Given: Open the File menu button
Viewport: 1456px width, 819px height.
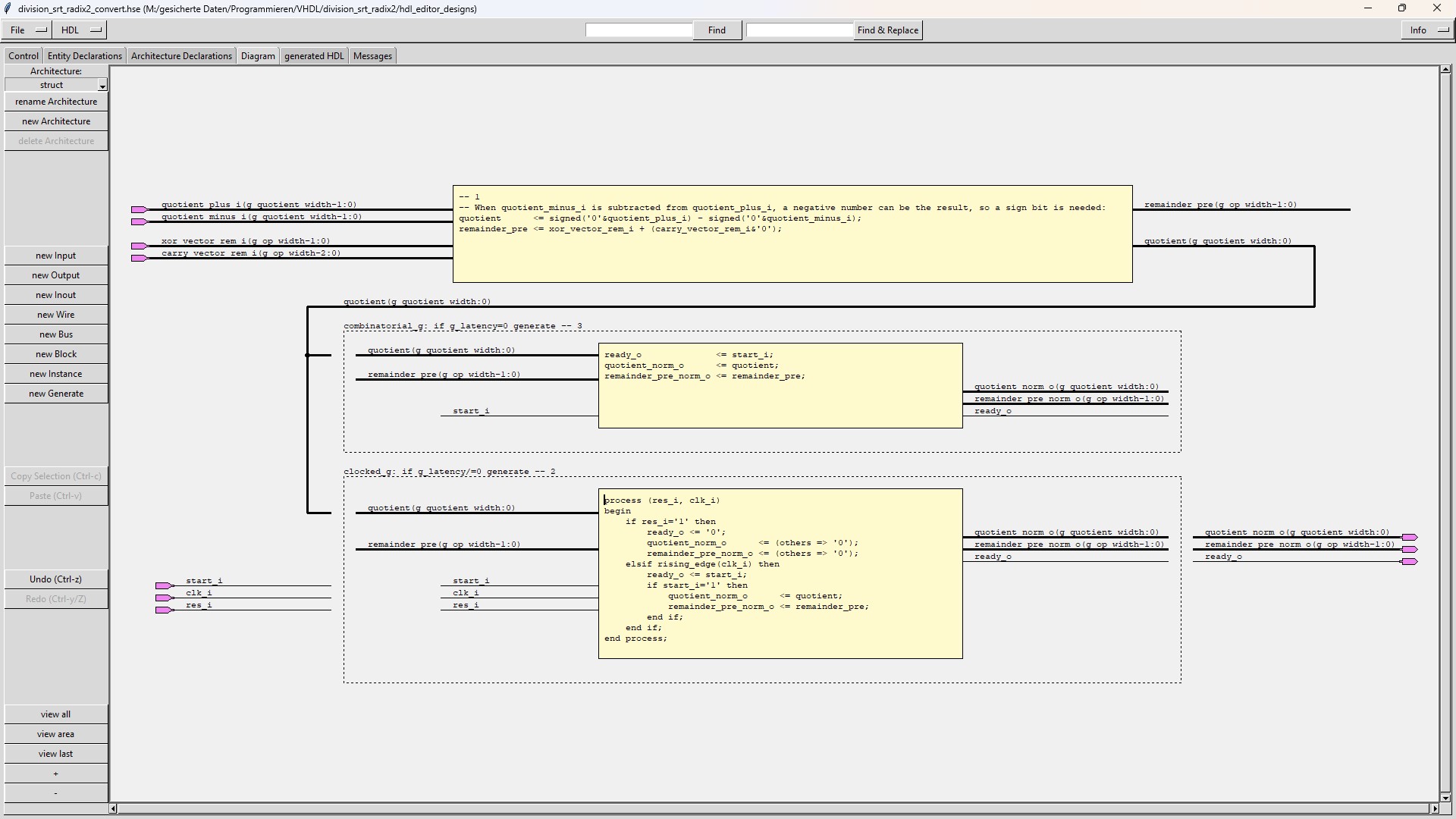Looking at the screenshot, I should 28,30.
